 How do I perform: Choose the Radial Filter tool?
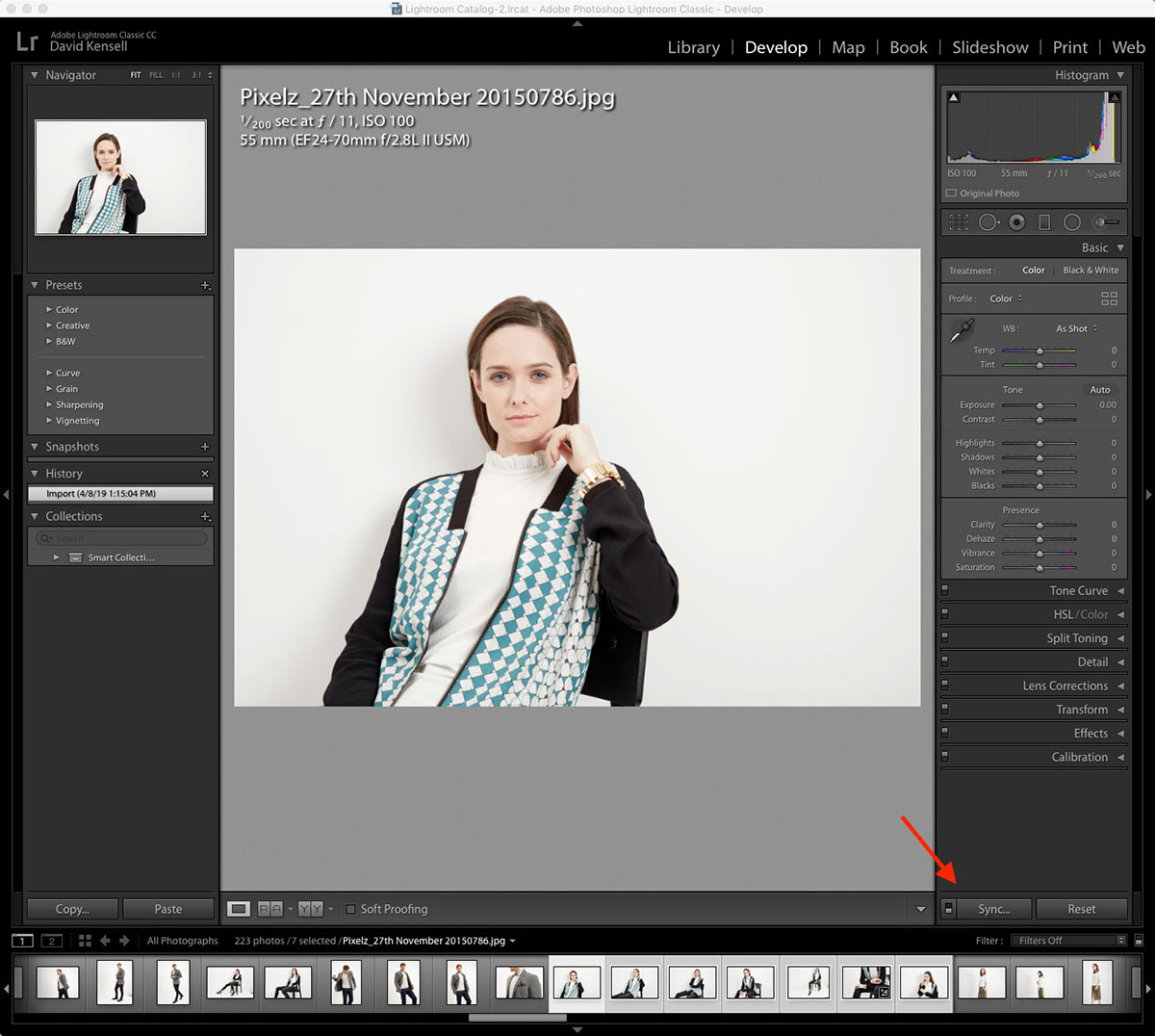[x=1072, y=222]
